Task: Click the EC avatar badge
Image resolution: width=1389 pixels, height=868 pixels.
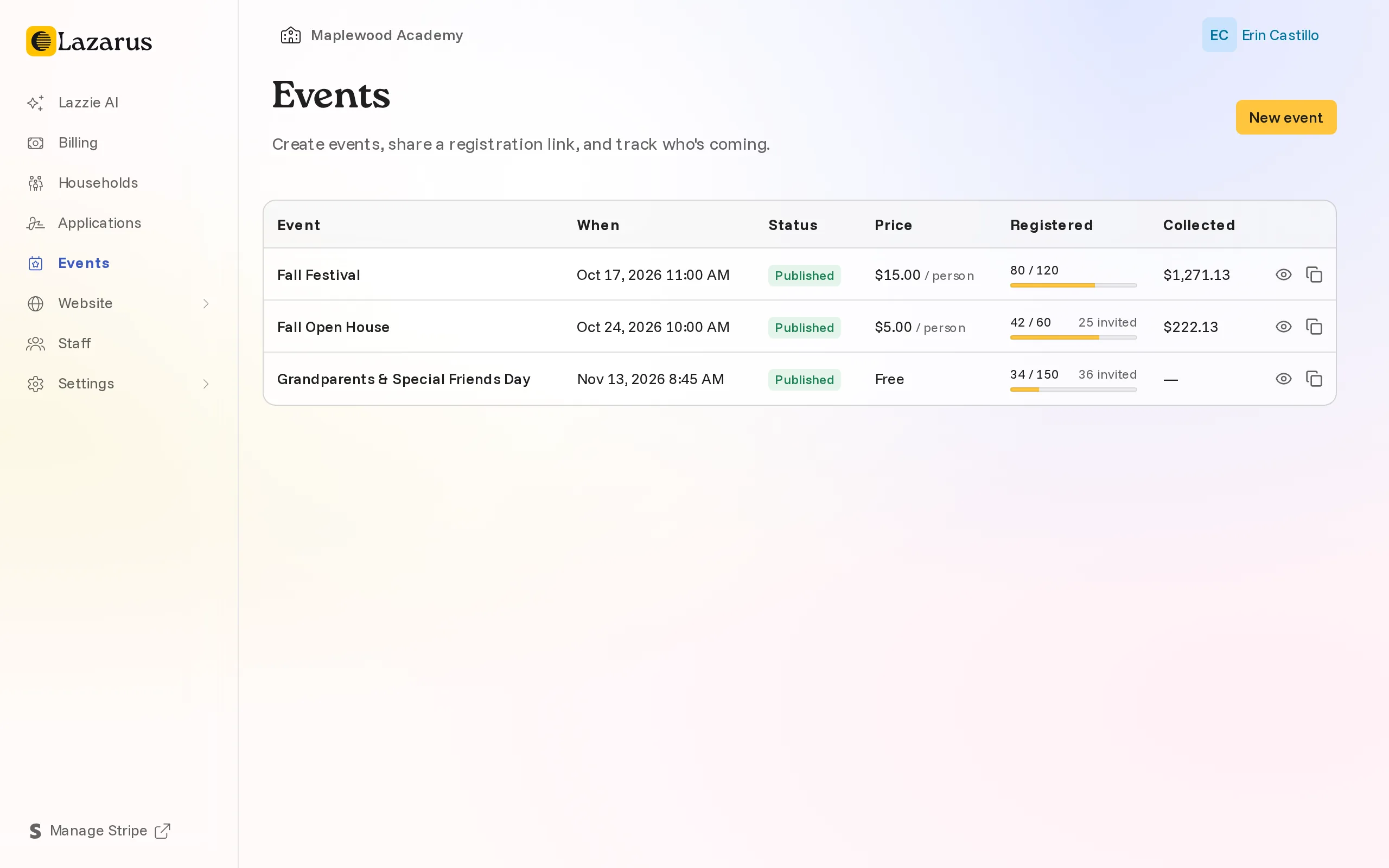Action: (1219, 35)
